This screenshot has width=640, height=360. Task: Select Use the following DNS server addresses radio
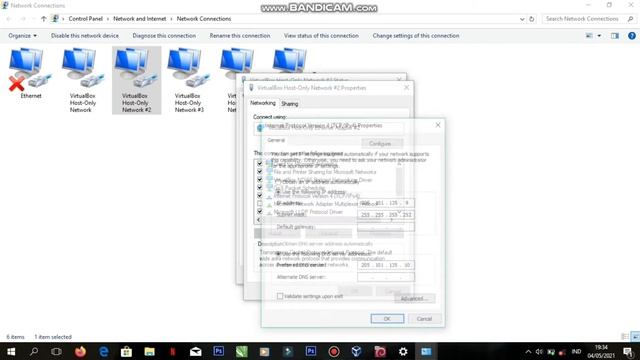tap(278, 254)
